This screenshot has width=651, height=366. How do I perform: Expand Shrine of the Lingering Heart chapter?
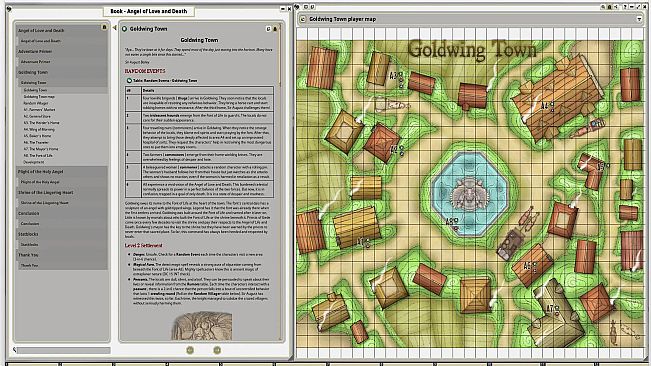point(62,193)
